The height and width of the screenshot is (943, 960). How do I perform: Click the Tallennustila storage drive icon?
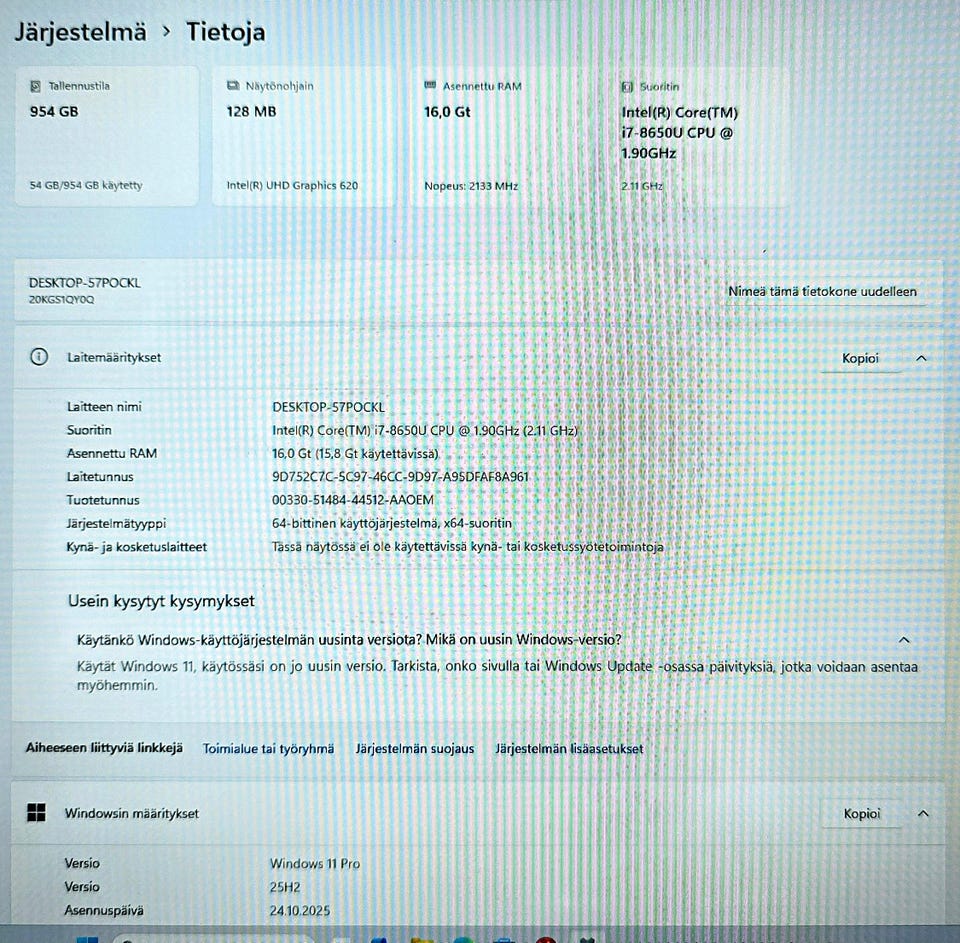(36, 86)
